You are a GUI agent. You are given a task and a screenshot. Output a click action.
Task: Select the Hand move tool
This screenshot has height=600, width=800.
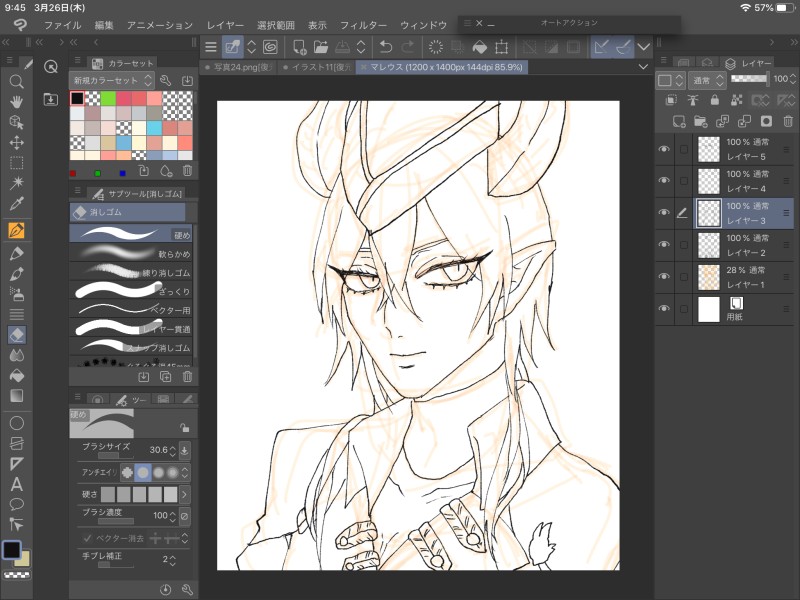coord(16,102)
